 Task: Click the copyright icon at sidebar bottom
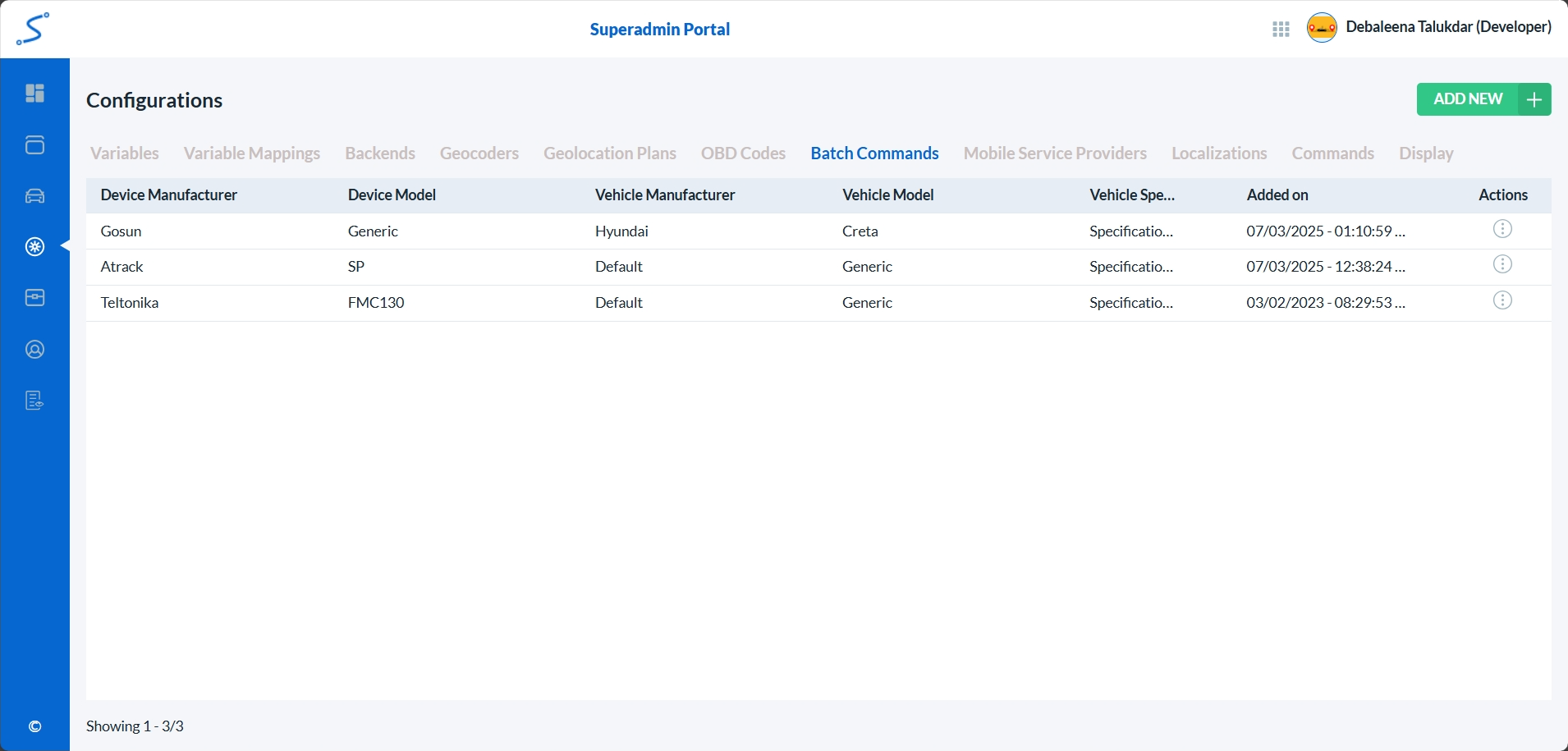click(34, 726)
